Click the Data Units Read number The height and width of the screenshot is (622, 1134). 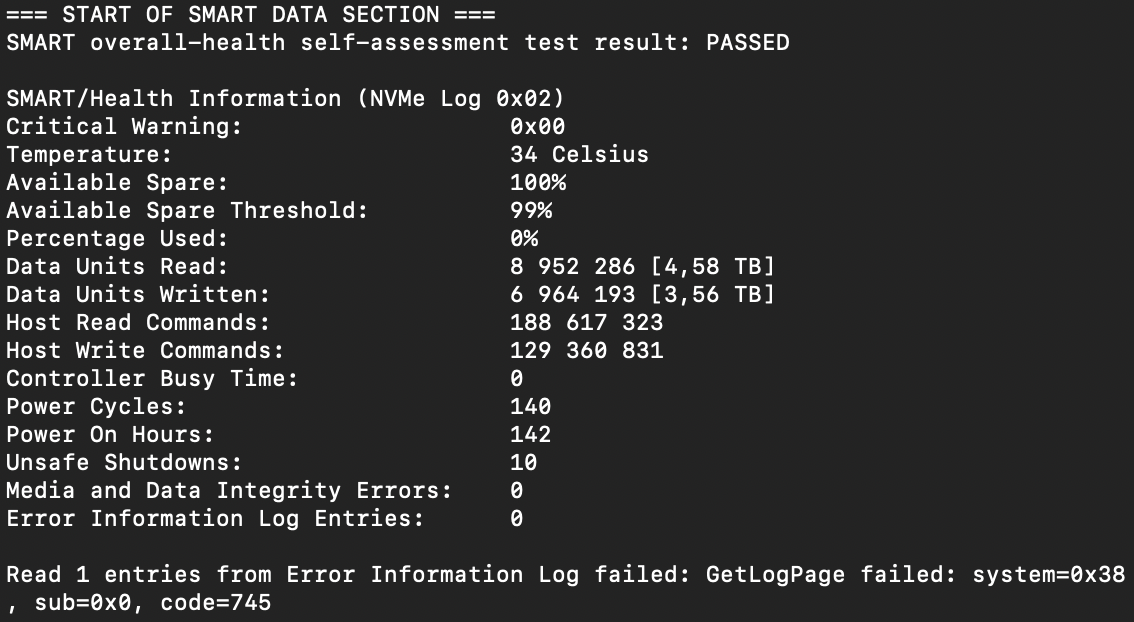pos(572,267)
